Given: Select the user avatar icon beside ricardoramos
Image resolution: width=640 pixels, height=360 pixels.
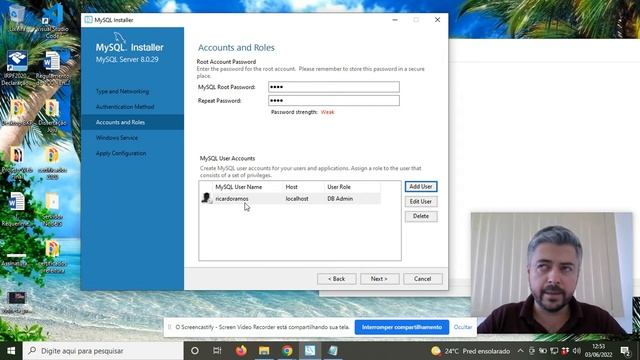Looking at the screenshot, I should 207,198.
